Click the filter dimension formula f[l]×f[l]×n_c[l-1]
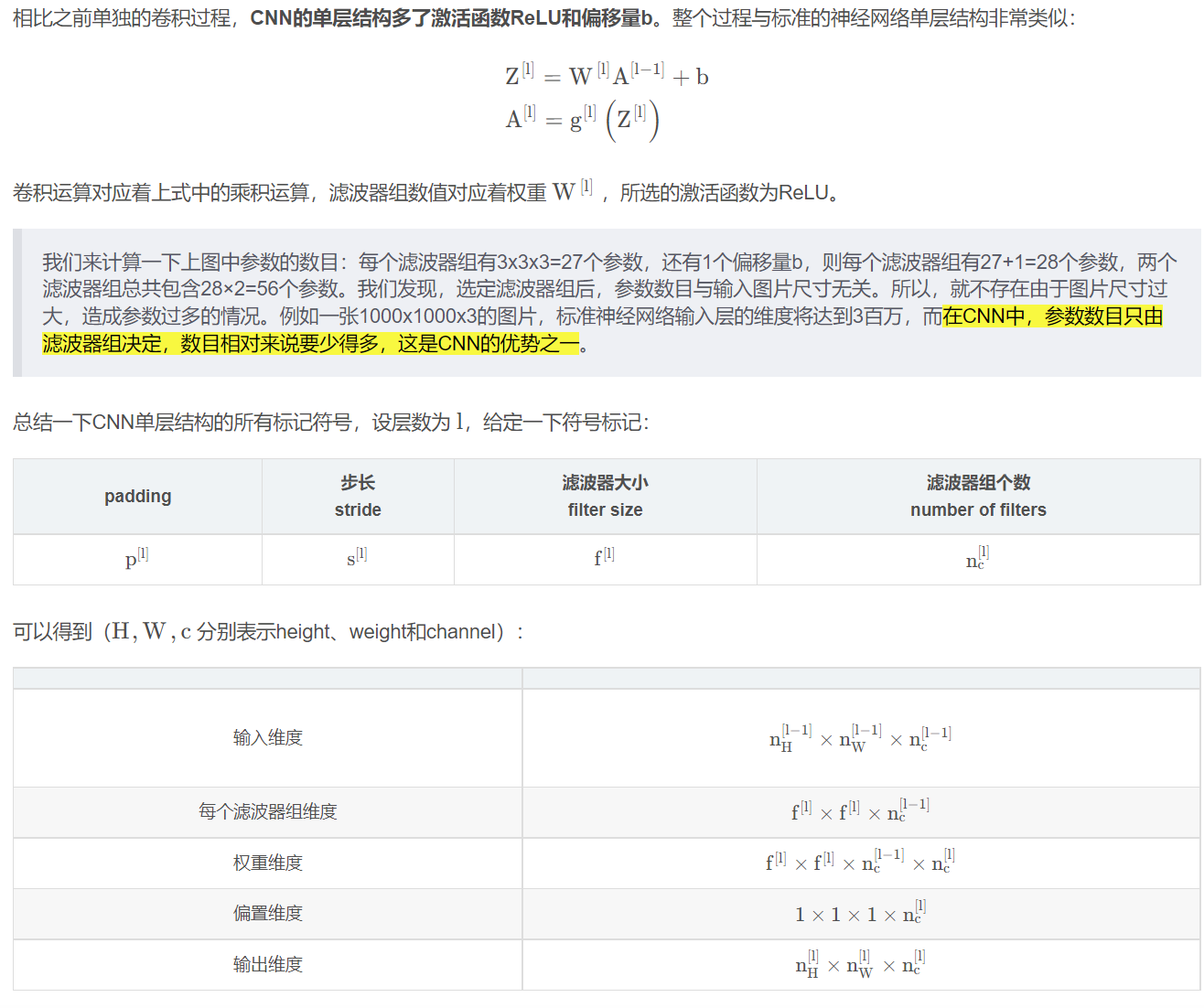1204x1008 pixels. coord(860,810)
